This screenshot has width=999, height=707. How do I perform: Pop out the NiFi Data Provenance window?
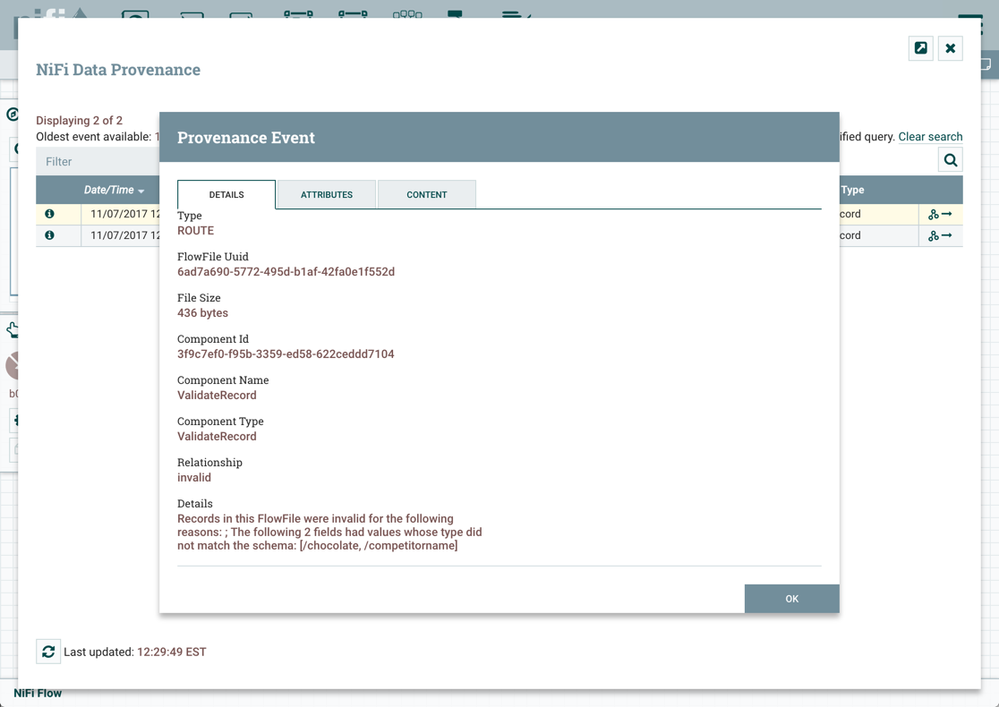pos(920,47)
